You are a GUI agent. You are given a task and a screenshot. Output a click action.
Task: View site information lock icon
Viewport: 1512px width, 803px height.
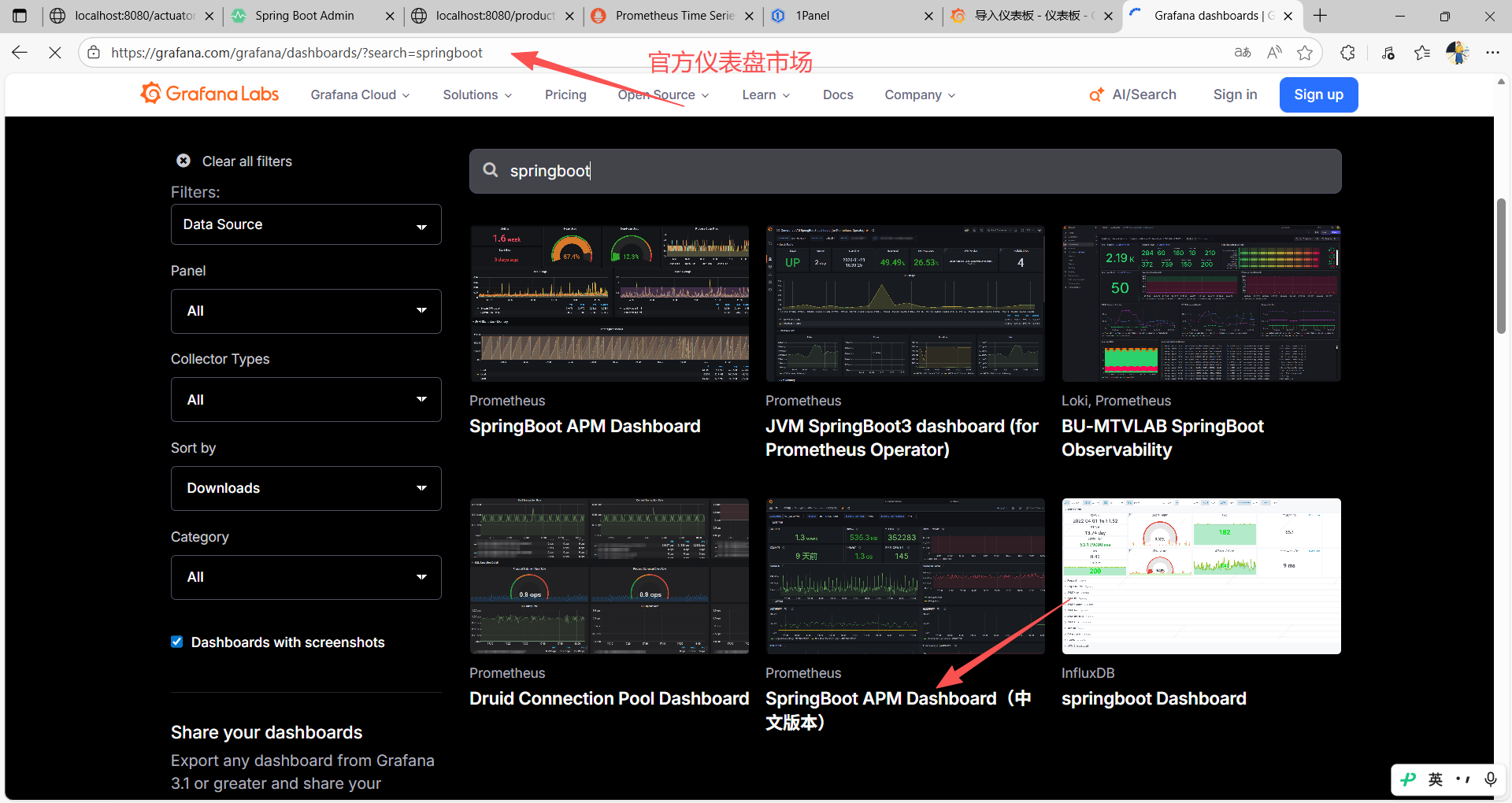(x=94, y=53)
